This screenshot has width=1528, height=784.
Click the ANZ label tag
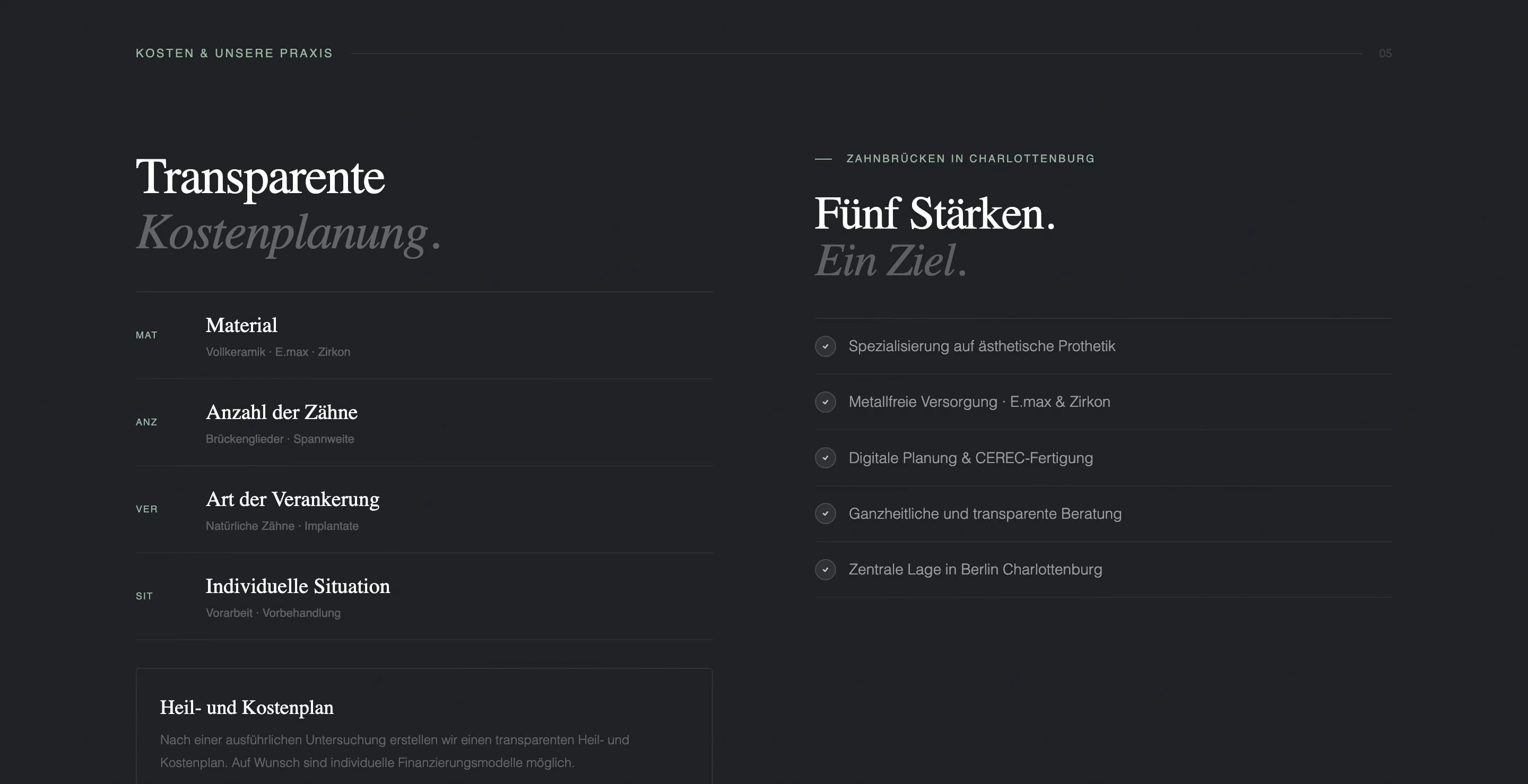146,422
